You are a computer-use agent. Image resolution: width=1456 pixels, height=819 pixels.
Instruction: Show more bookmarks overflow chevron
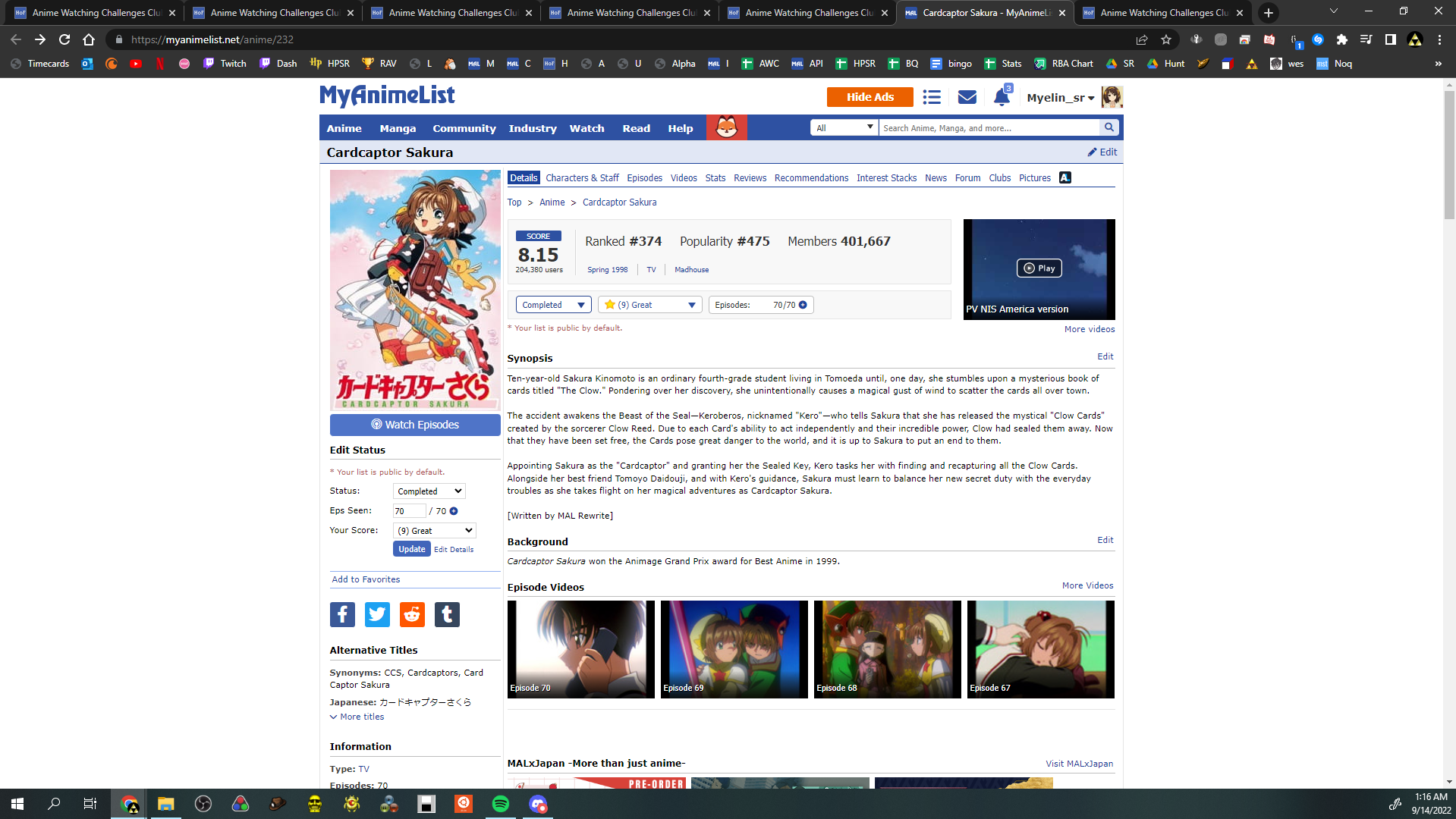click(1438, 64)
